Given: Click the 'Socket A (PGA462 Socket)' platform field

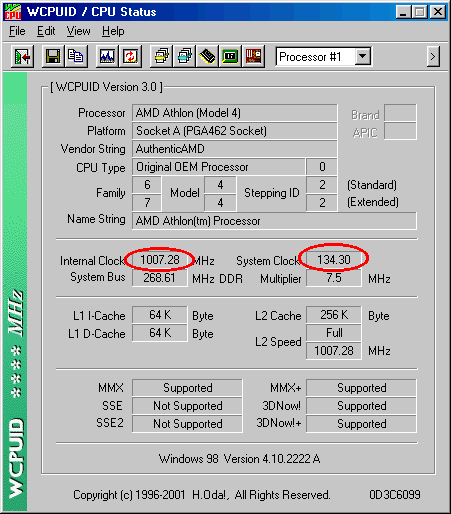Looking at the screenshot, I should click(x=235, y=131).
